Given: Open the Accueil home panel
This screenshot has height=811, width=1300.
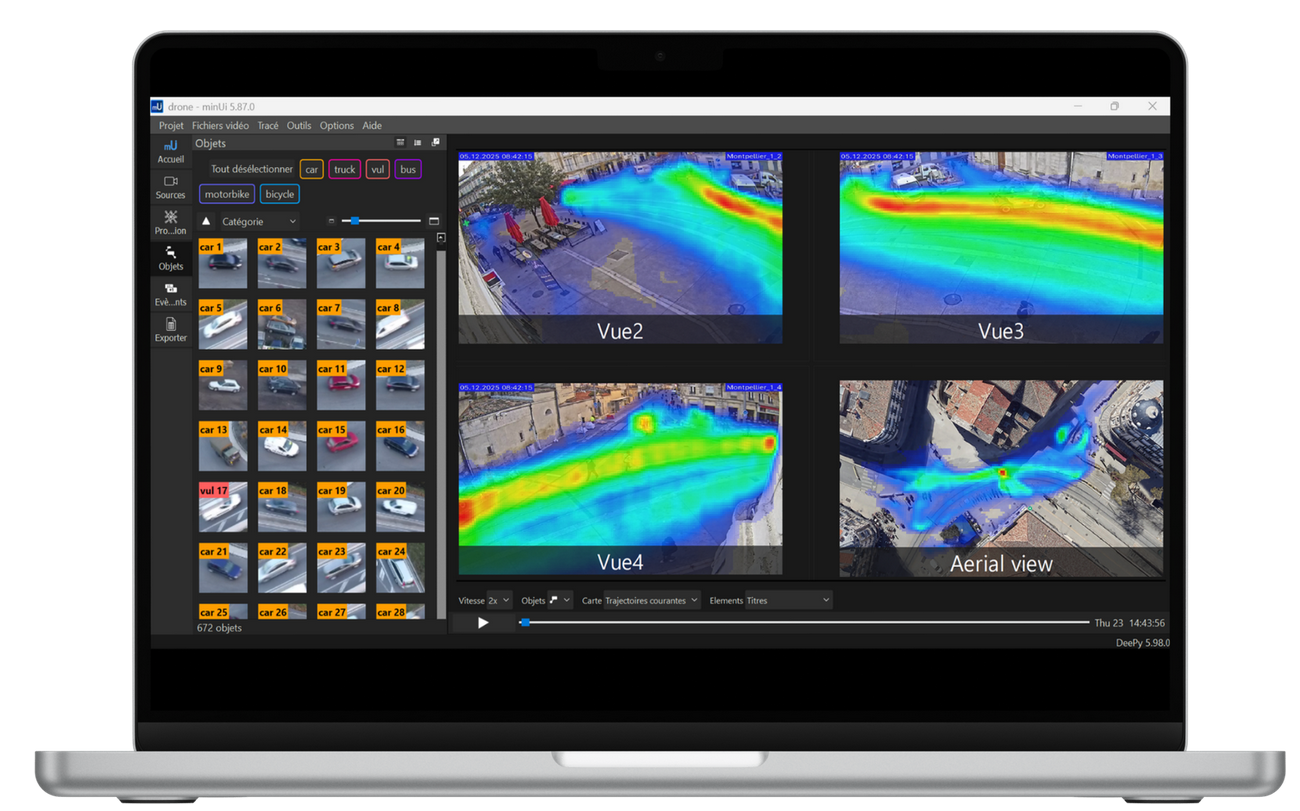Looking at the screenshot, I should 170,151.
